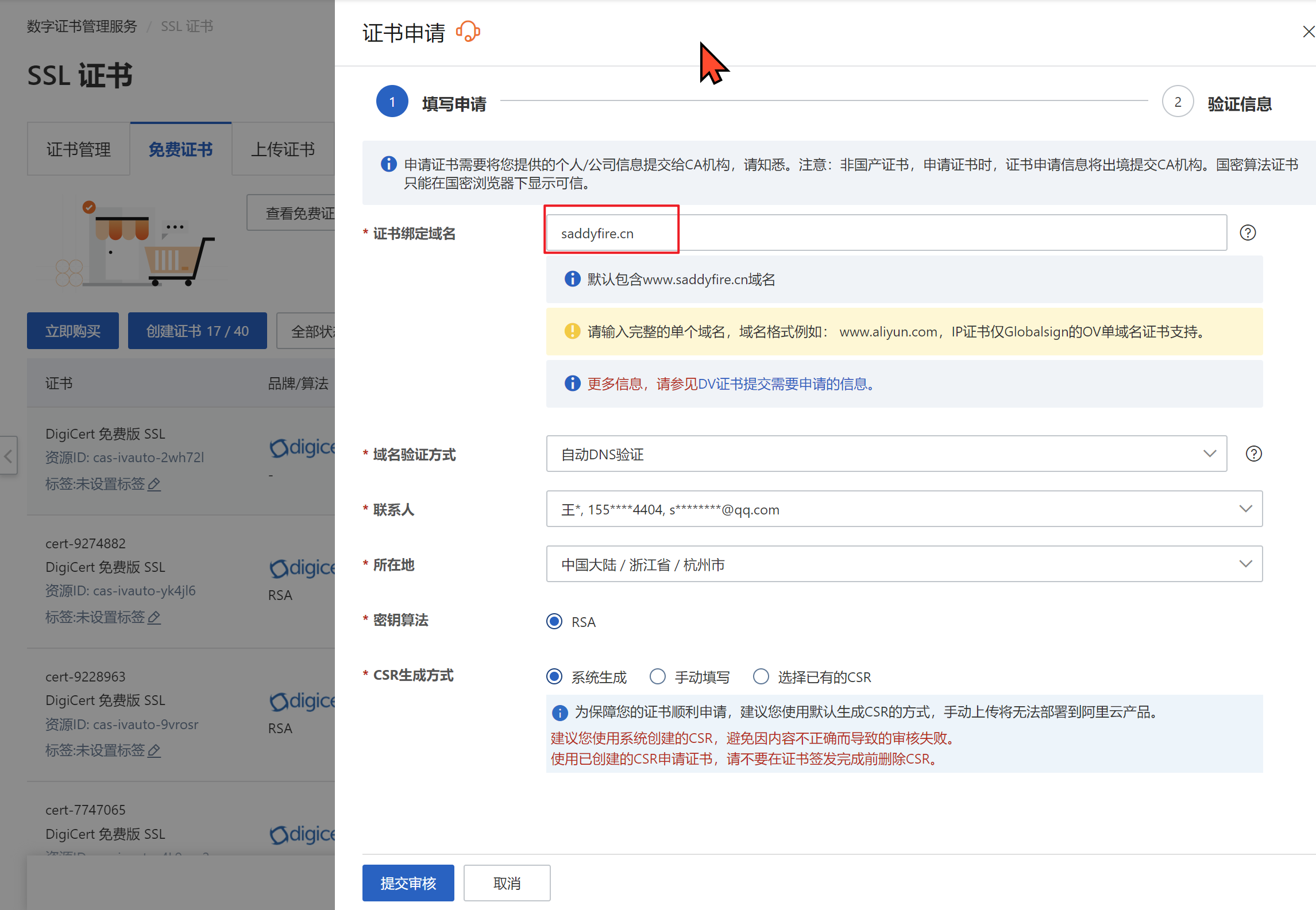
Task: Open DV证书提交需要申请的信息 link
Action: (x=784, y=384)
